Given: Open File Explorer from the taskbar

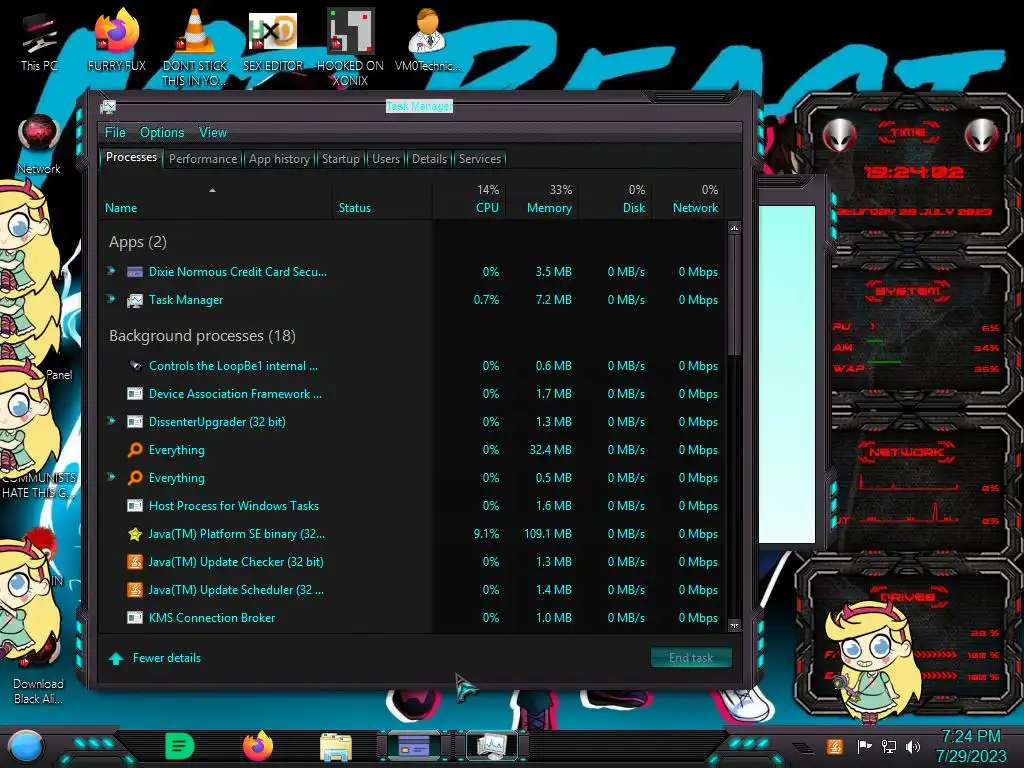Looking at the screenshot, I should (336, 746).
